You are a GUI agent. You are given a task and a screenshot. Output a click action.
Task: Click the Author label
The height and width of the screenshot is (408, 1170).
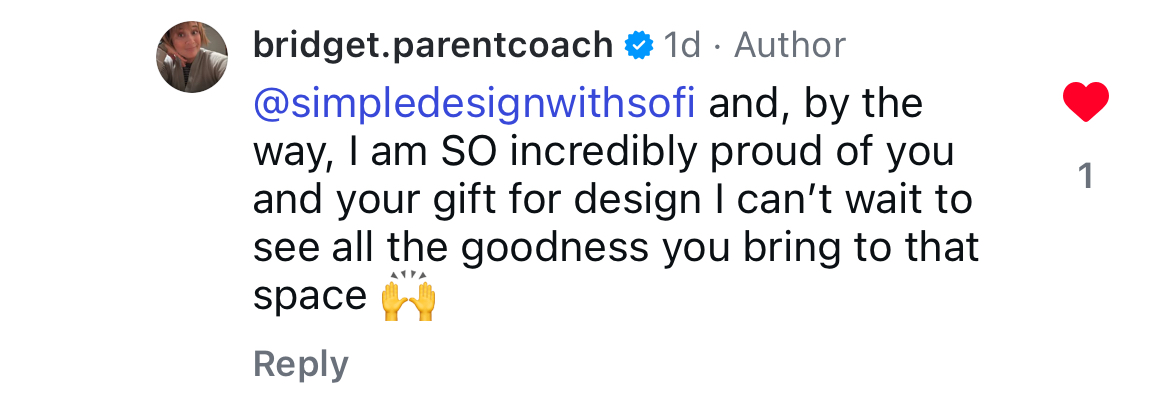click(x=790, y=45)
